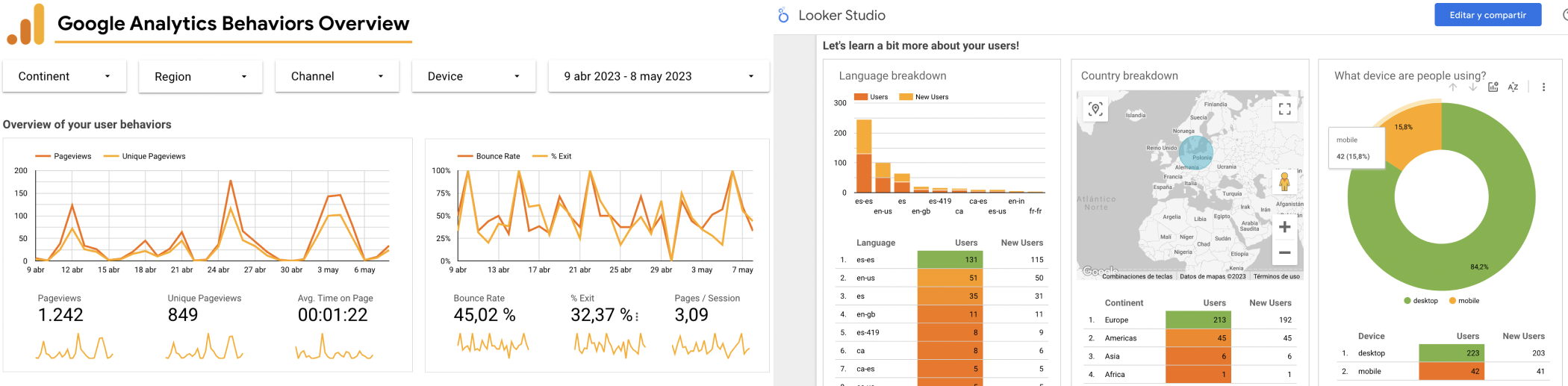Select the ca-es row in language table

tap(941, 369)
